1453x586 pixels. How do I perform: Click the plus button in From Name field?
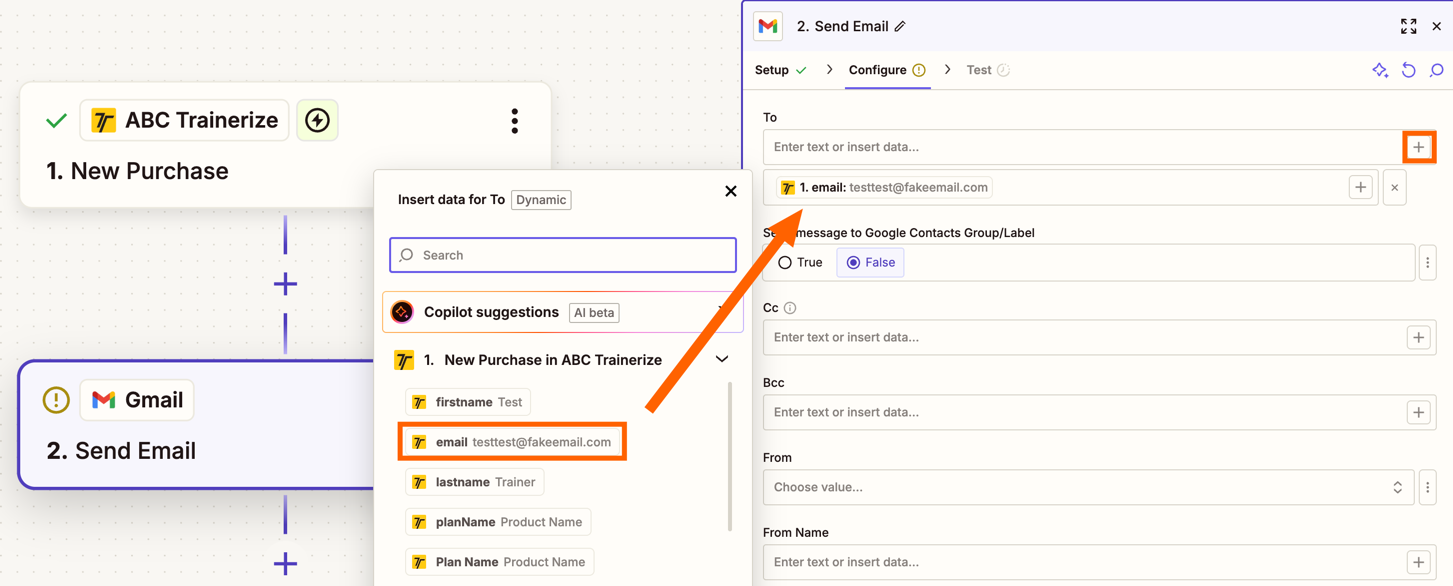click(x=1418, y=562)
